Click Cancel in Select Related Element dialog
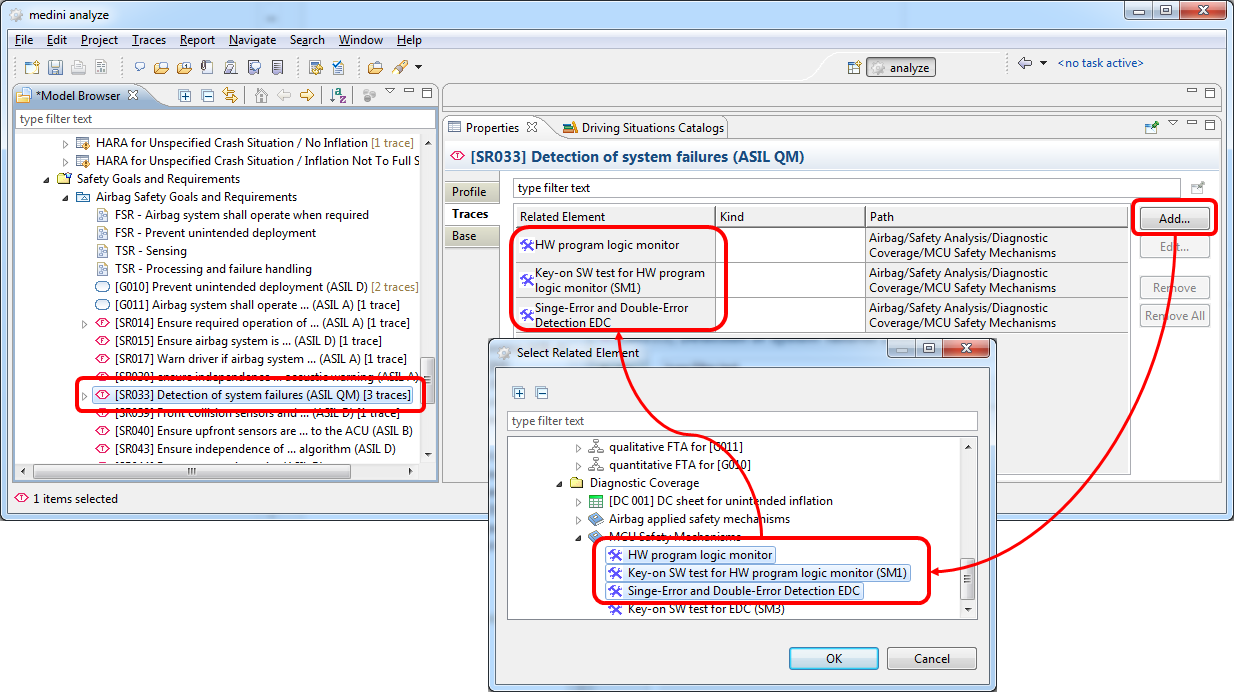Viewport: 1234px width, 692px height. (932, 659)
